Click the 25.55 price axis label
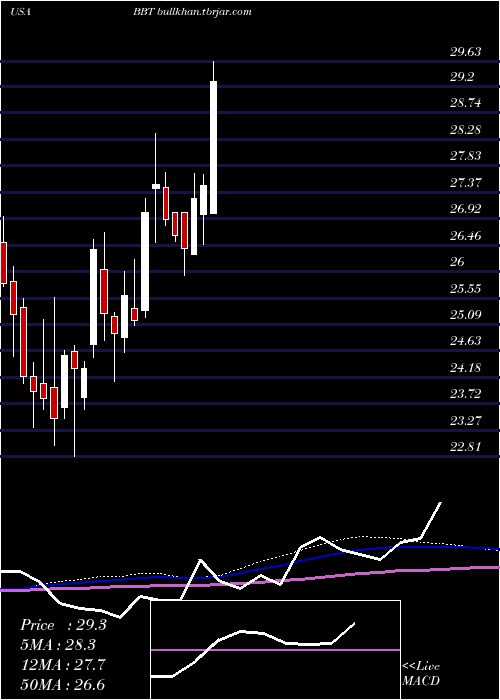The image size is (500, 700). tap(465, 288)
